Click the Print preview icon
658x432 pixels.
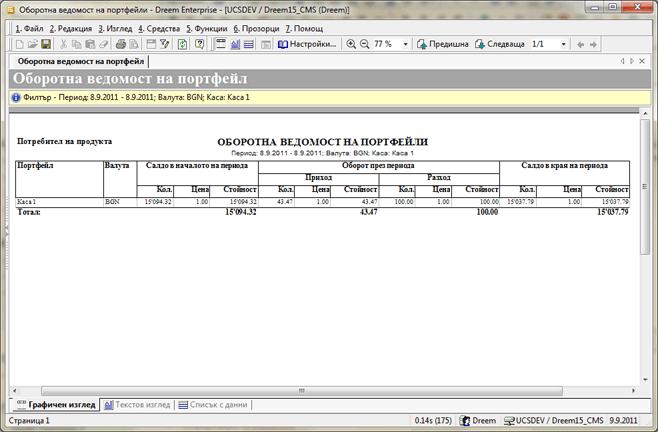coord(134,44)
